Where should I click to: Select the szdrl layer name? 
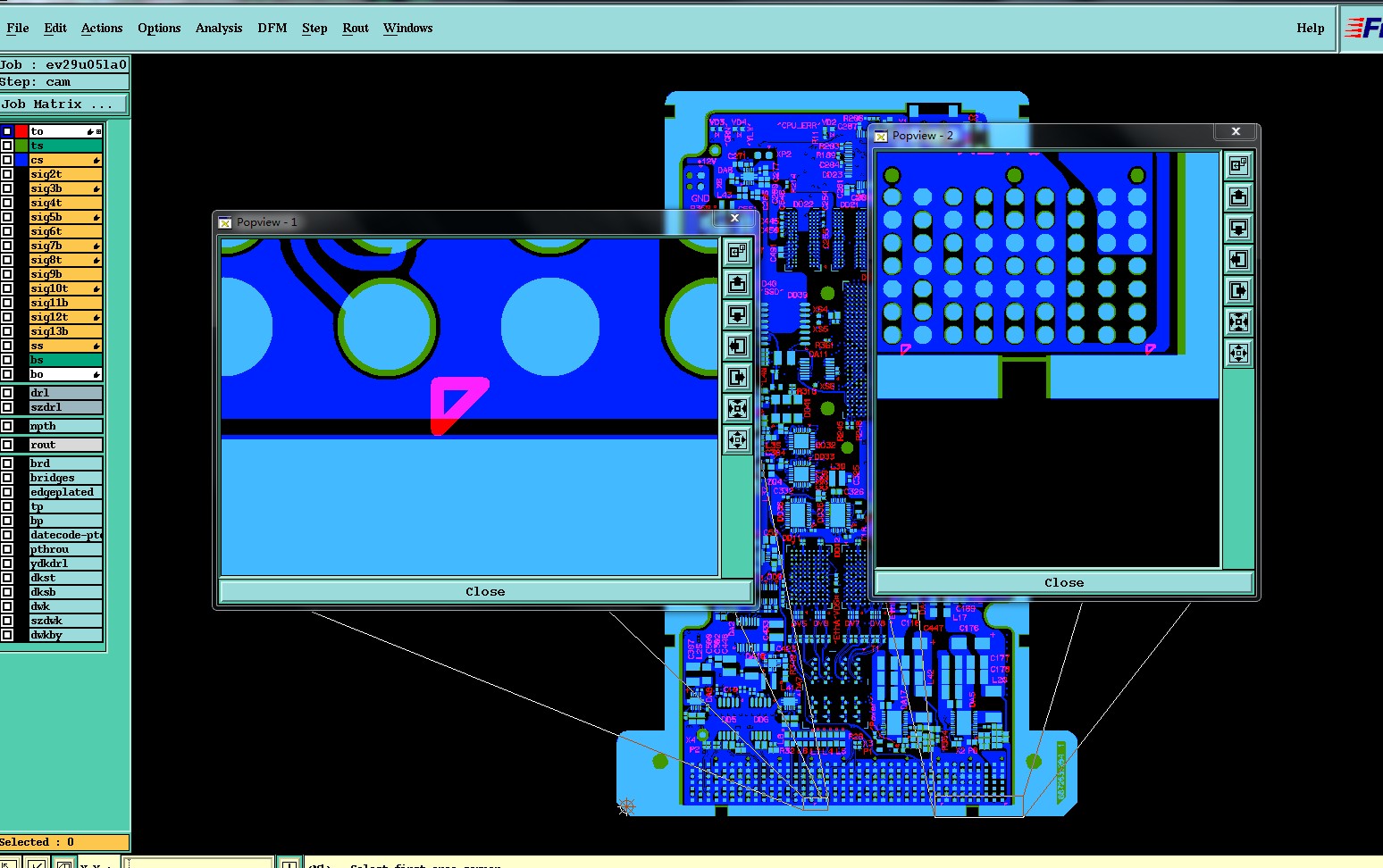click(66, 407)
